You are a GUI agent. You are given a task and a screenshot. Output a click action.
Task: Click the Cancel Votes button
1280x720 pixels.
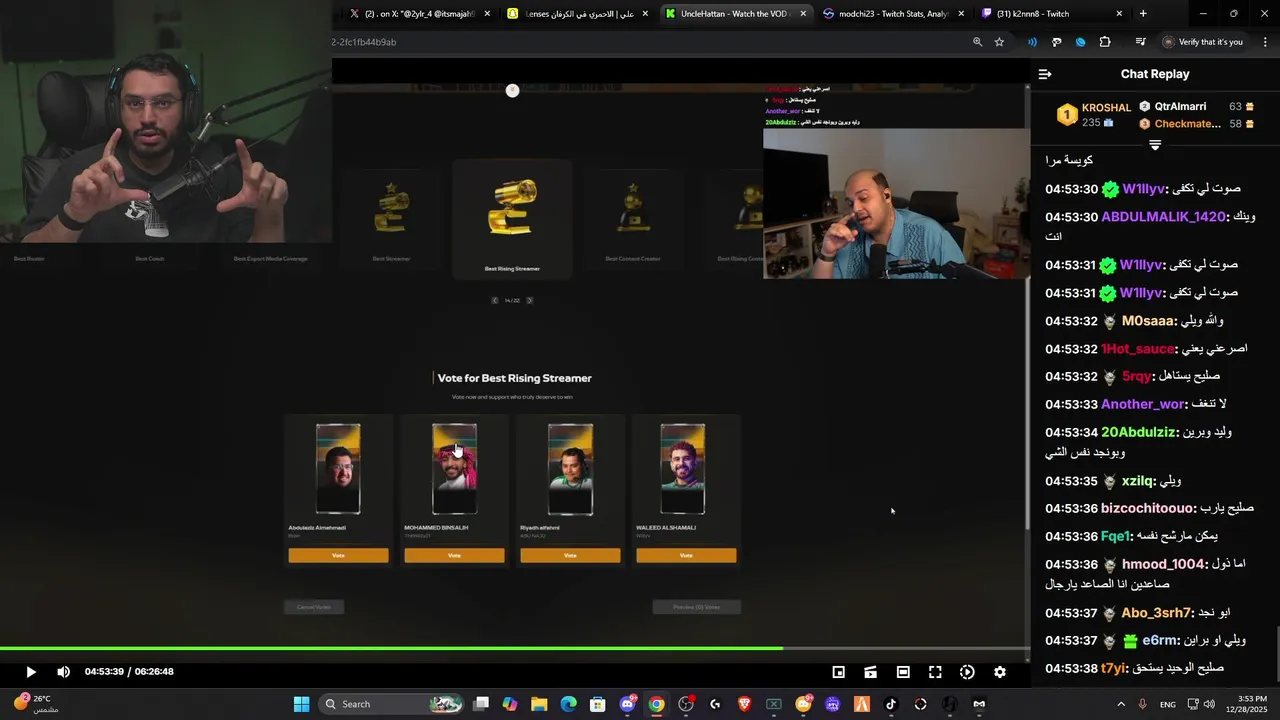[314, 607]
